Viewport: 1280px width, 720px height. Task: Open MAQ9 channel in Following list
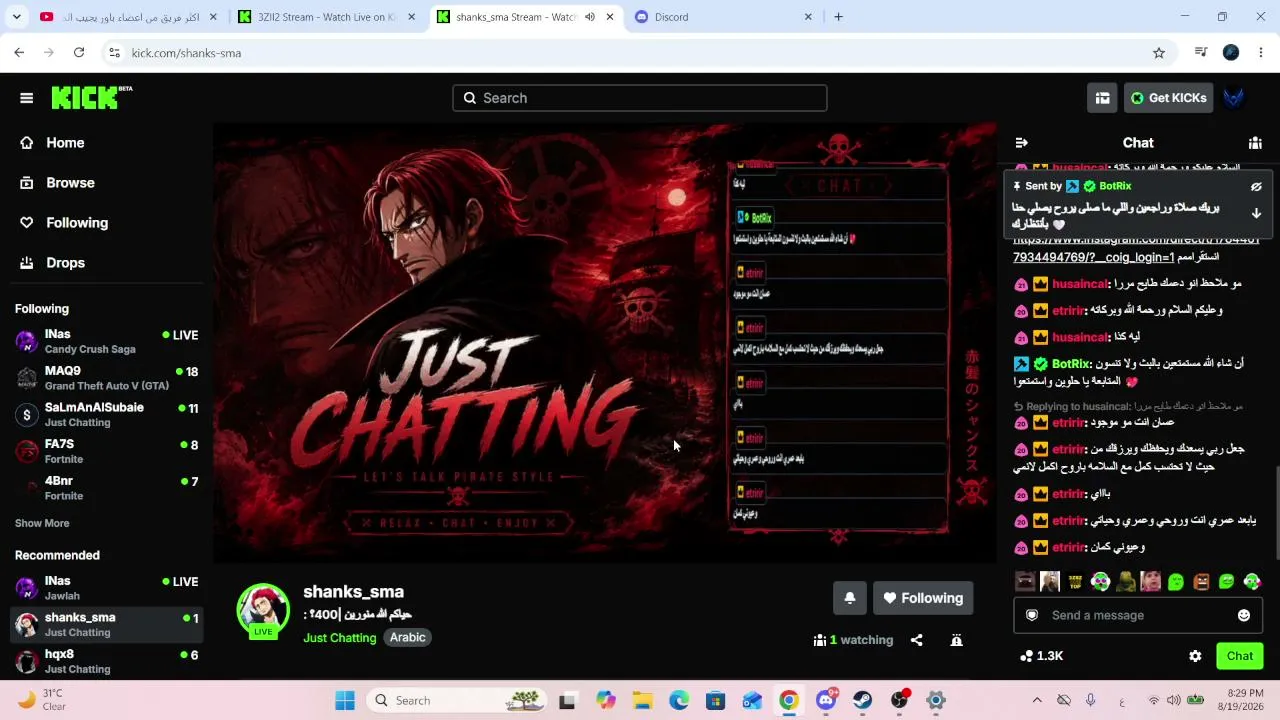pos(106,378)
